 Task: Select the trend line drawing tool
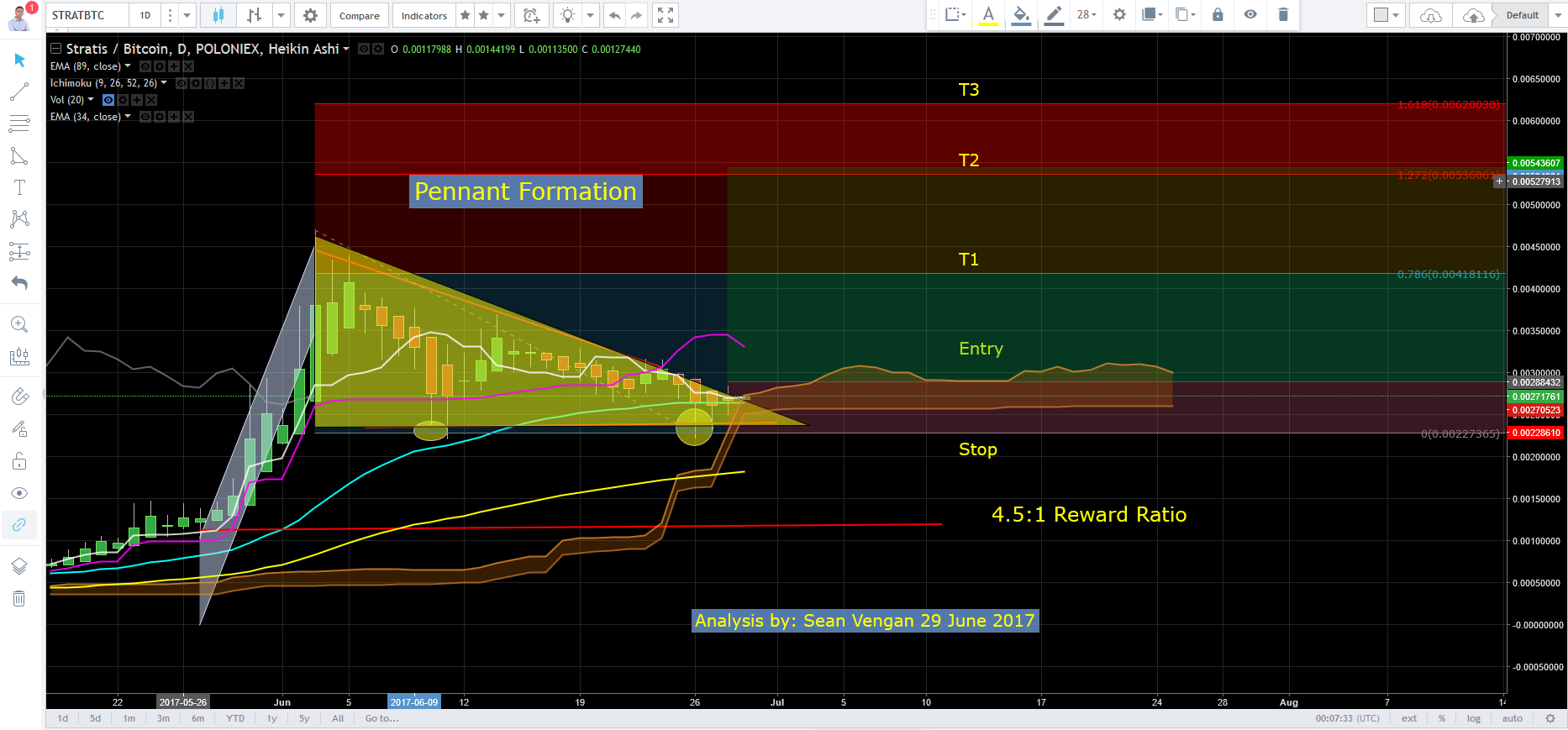tap(19, 92)
